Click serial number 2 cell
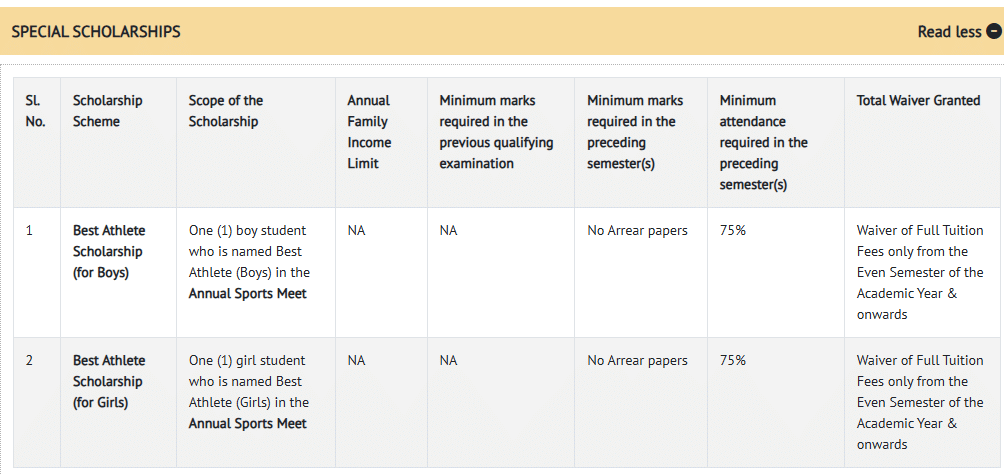 30,361
